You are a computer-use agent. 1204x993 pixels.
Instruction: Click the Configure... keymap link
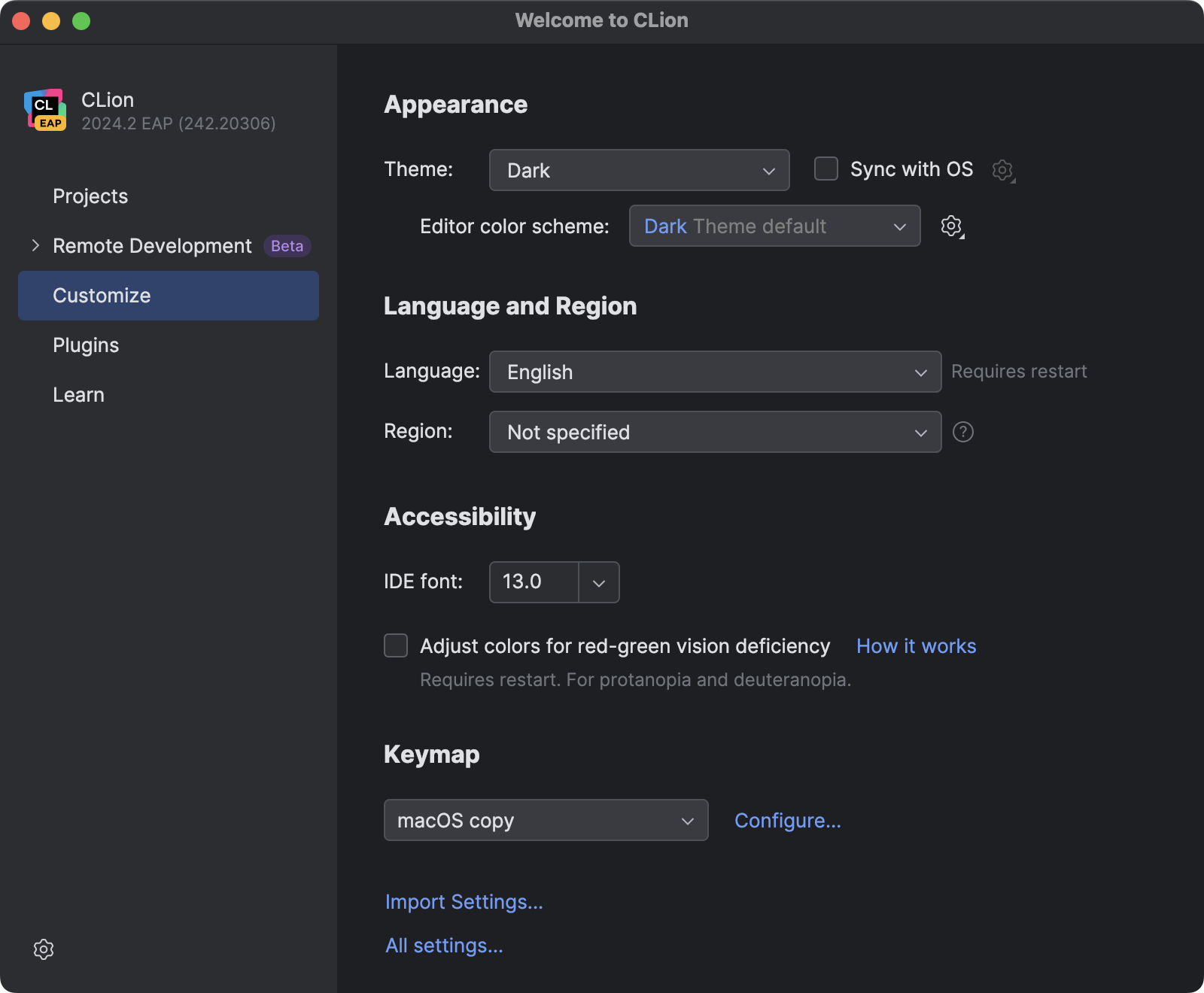pos(787,820)
